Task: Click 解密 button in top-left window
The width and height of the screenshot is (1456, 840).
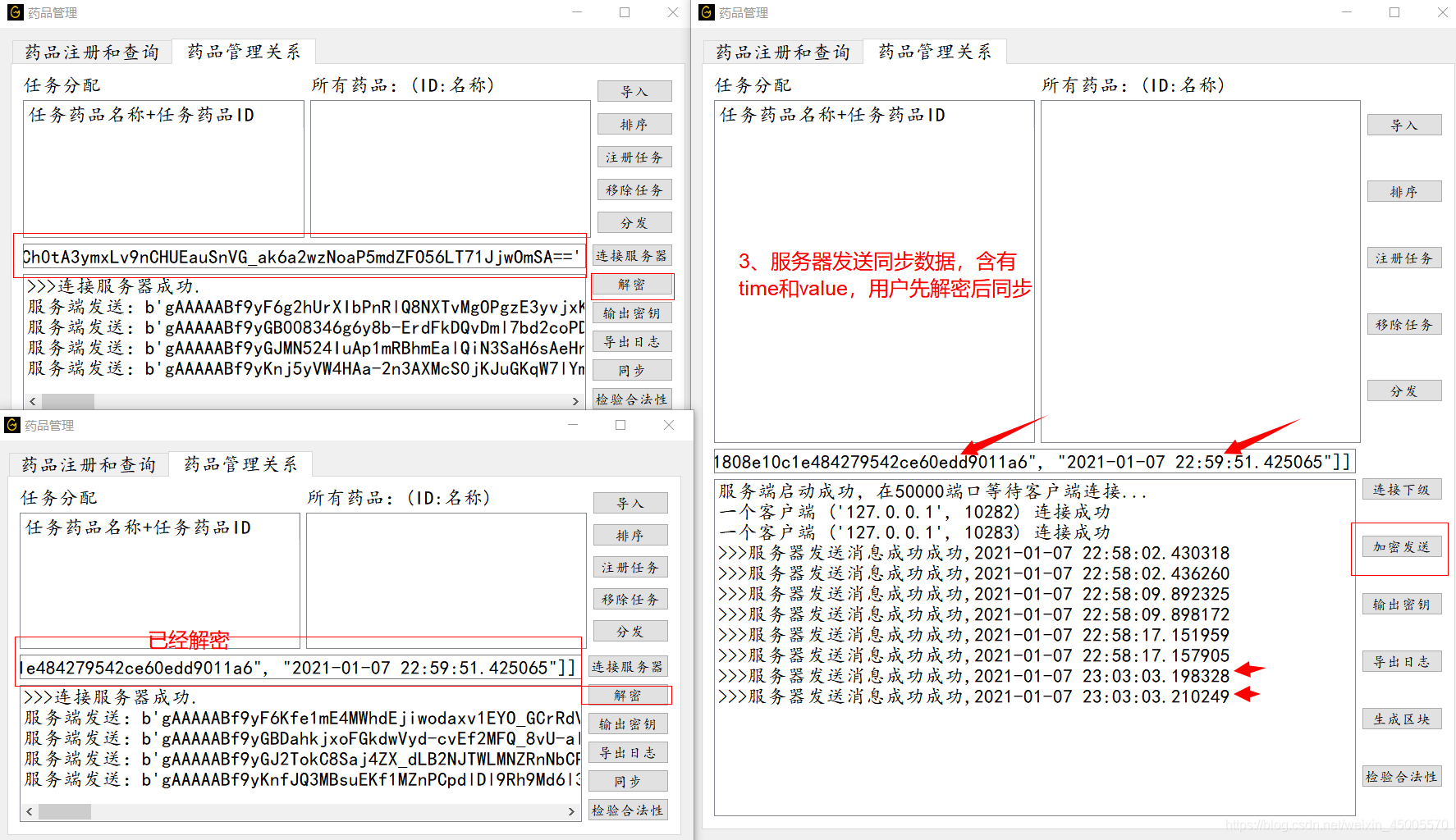Action: [632, 285]
